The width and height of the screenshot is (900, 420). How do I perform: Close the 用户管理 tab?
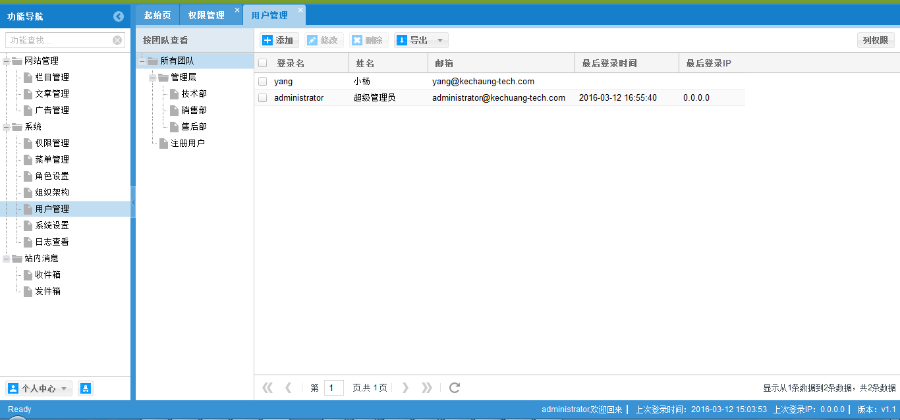300,10
